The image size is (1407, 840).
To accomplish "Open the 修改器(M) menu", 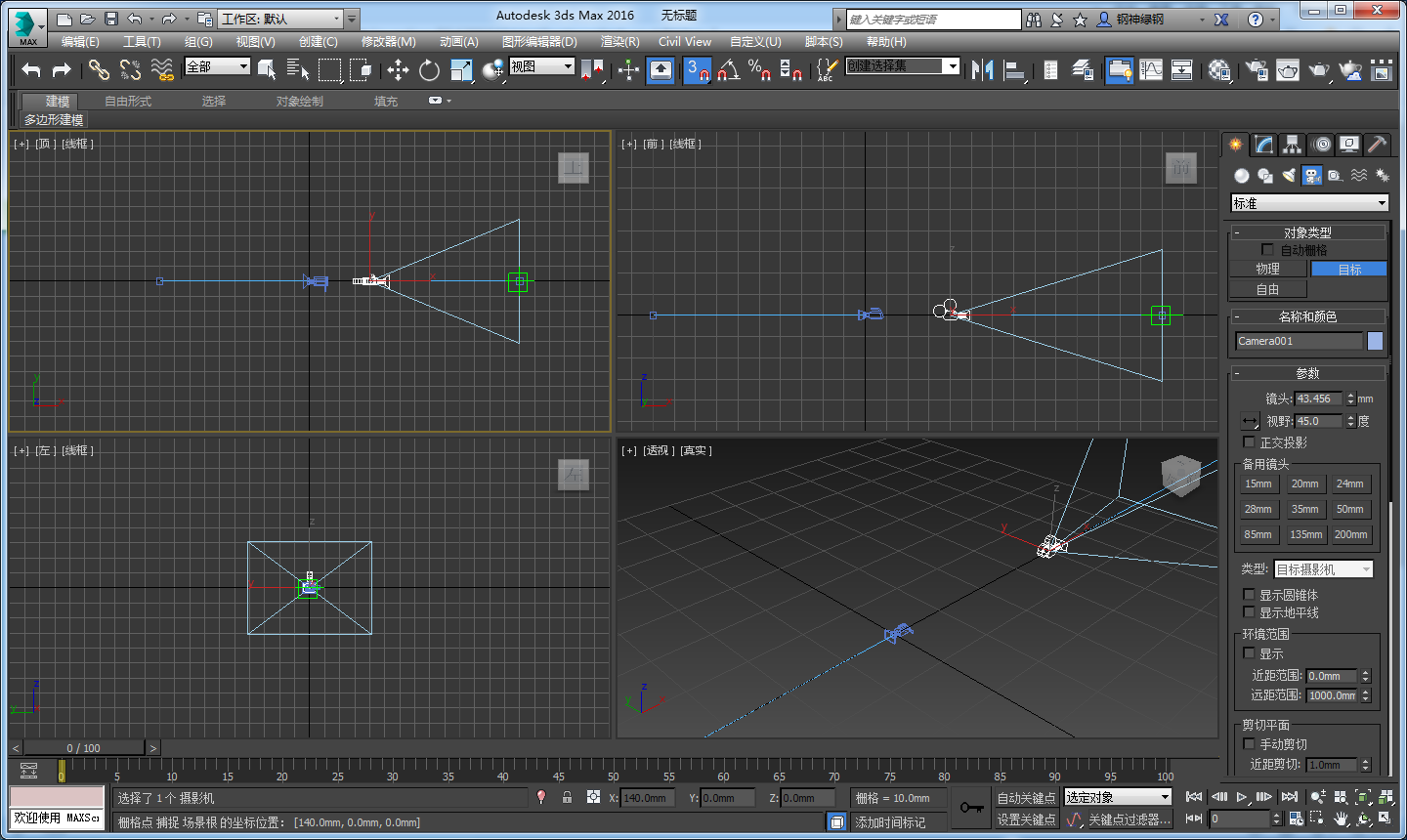I will [388, 42].
